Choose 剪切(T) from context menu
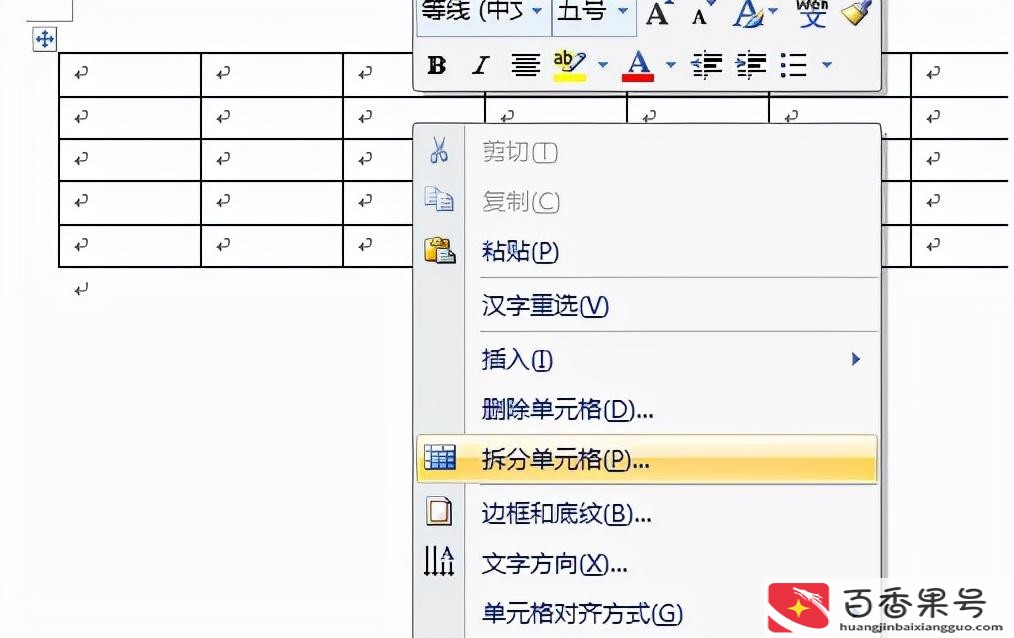This screenshot has height=638, width=1014. click(647, 152)
